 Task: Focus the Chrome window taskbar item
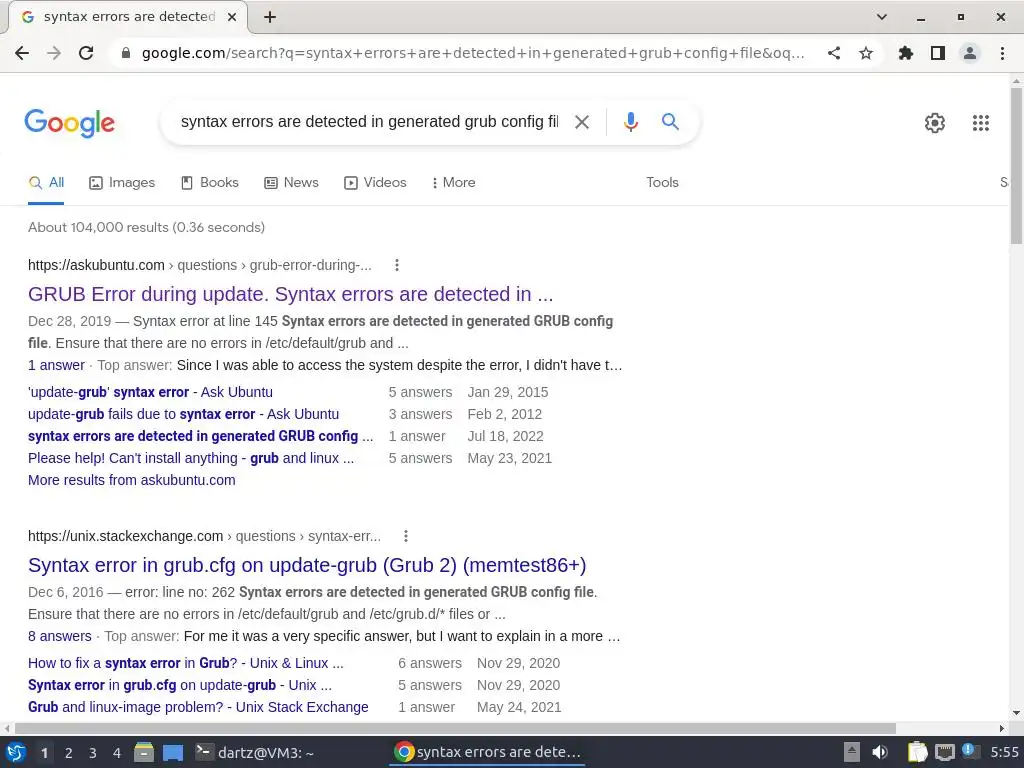488,753
